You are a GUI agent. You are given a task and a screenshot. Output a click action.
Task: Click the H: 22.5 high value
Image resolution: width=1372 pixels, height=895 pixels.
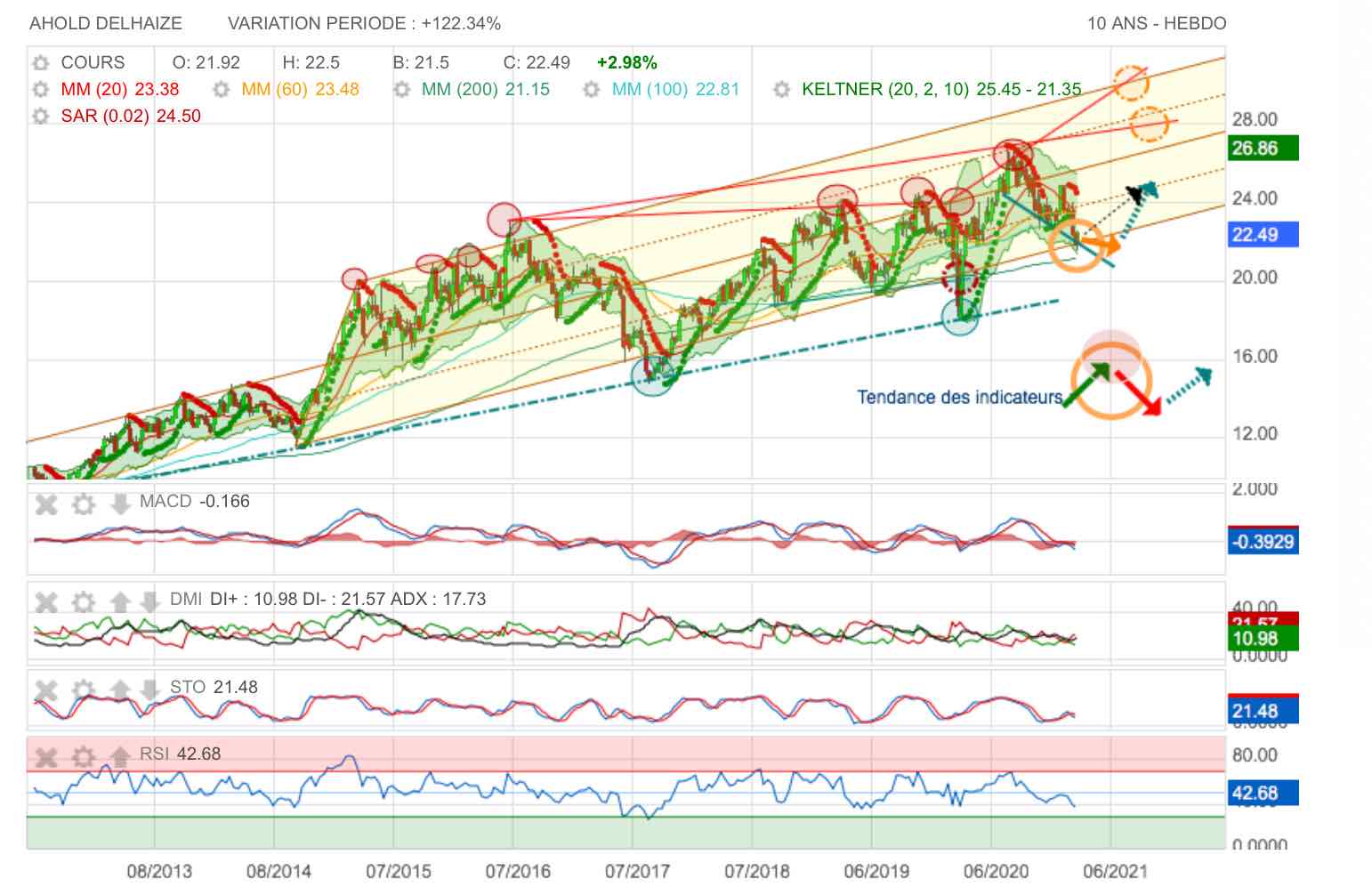(x=311, y=63)
